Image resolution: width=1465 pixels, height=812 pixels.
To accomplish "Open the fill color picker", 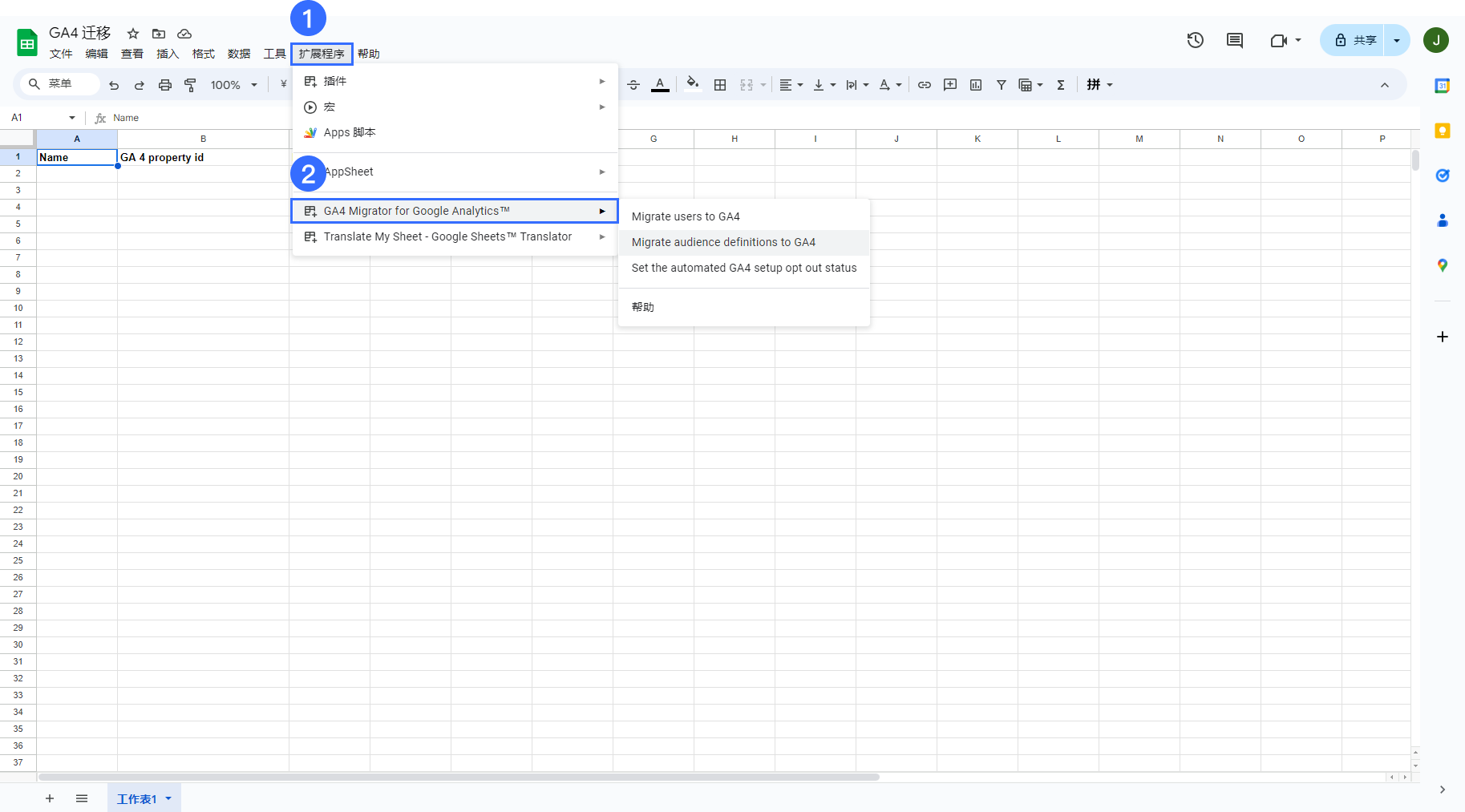I will click(693, 84).
